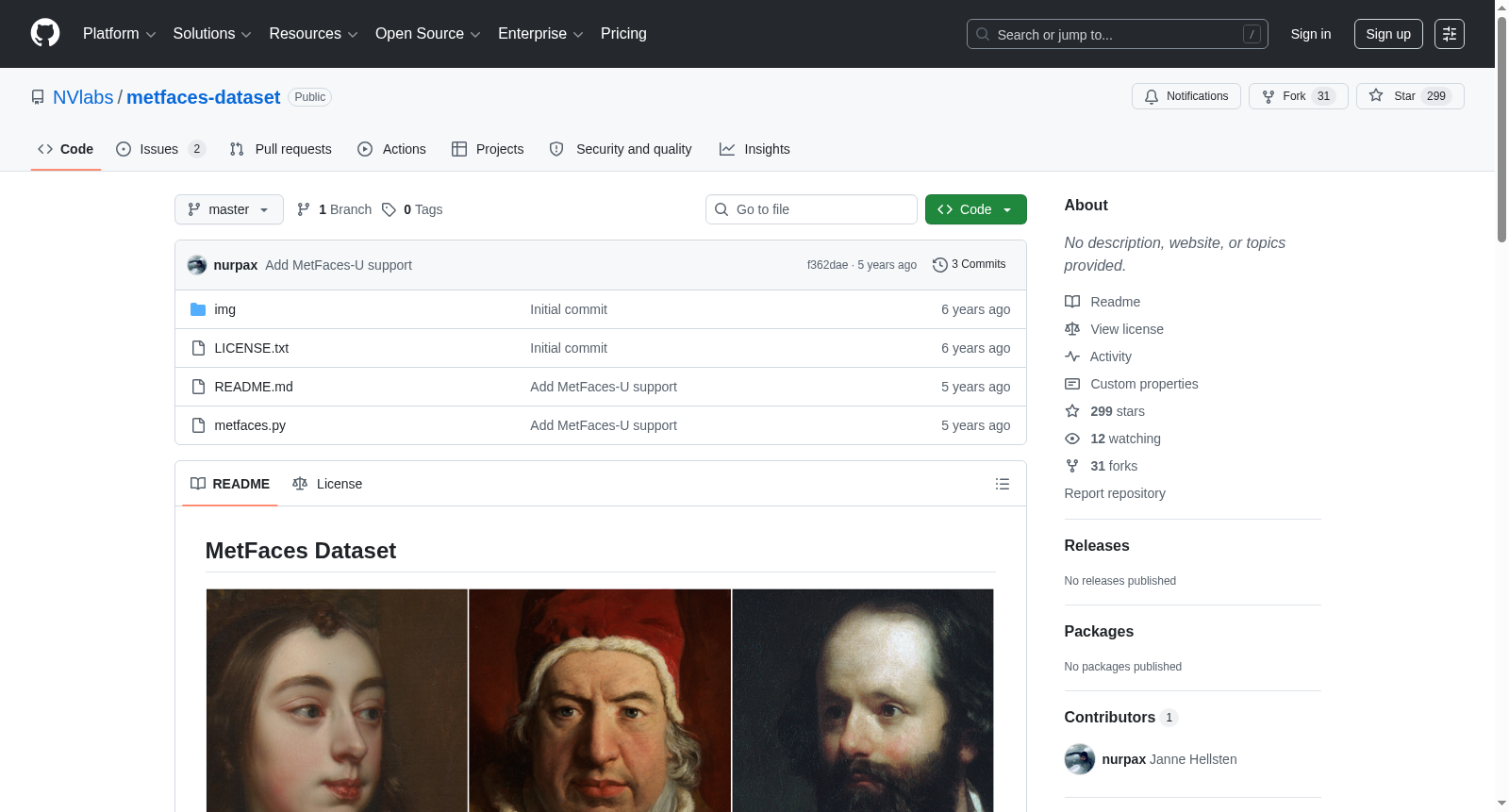The height and width of the screenshot is (812, 1509).
Task: Click the bell icon in Notifications button
Action: point(1152,96)
